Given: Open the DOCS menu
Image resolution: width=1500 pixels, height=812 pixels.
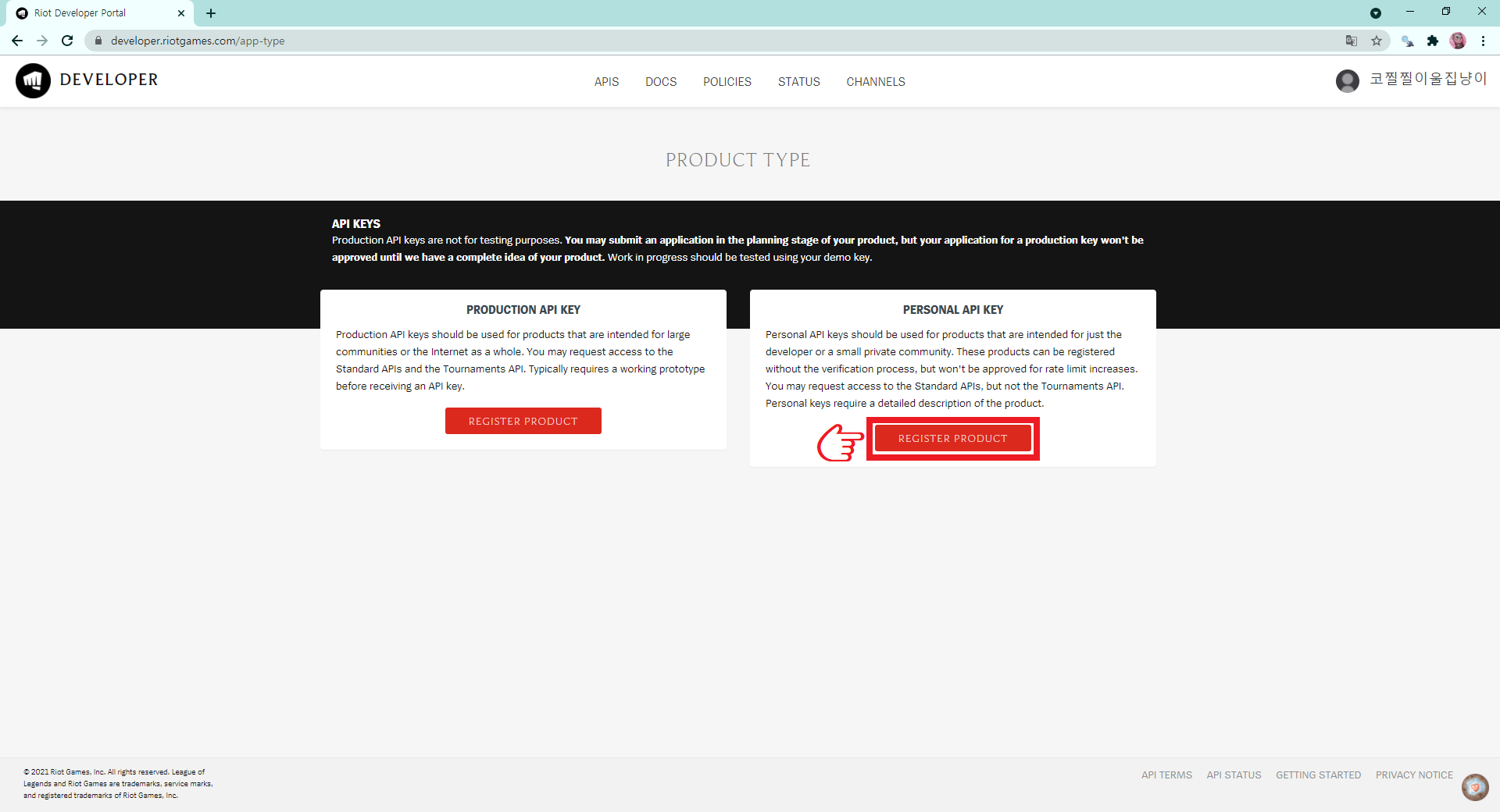Looking at the screenshot, I should [661, 81].
